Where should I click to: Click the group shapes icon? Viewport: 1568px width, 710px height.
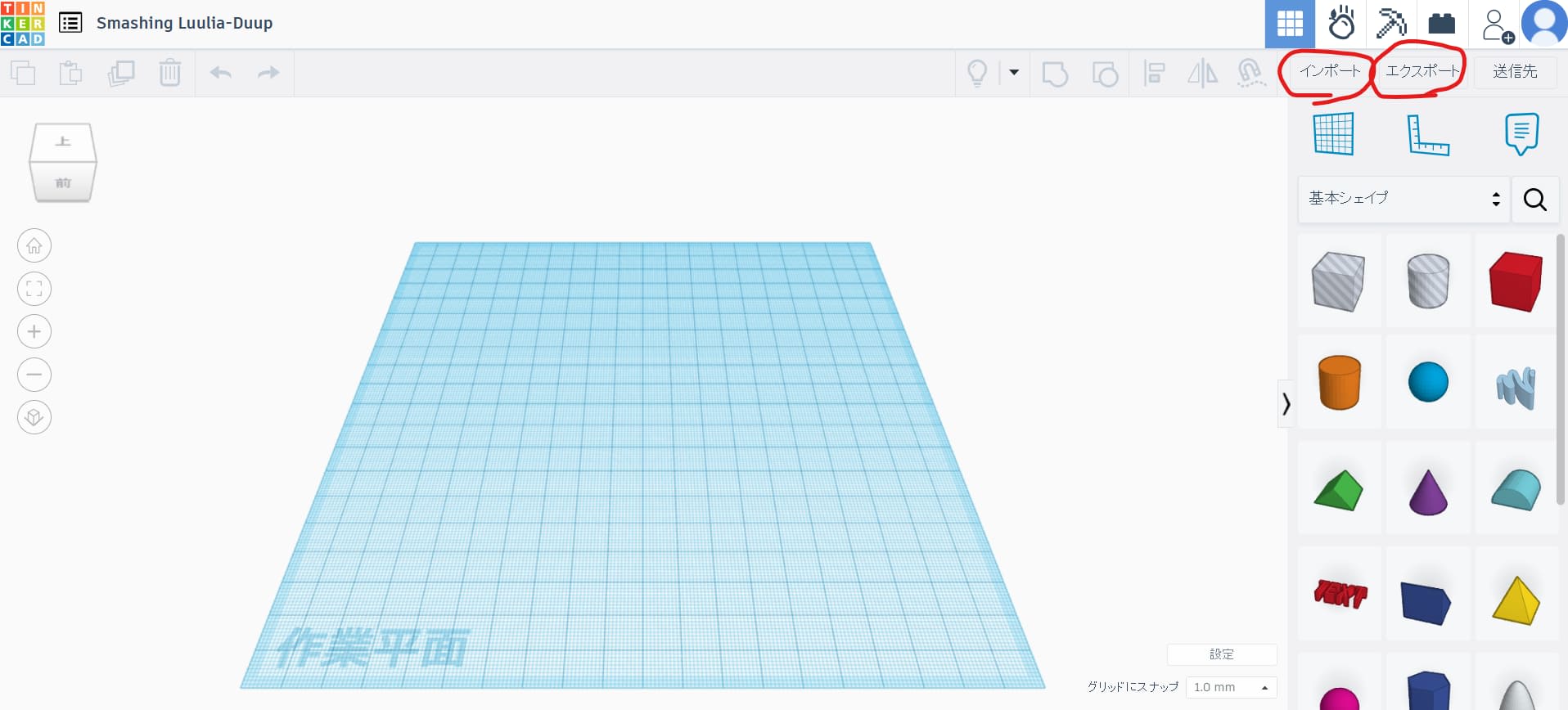click(x=1055, y=73)
